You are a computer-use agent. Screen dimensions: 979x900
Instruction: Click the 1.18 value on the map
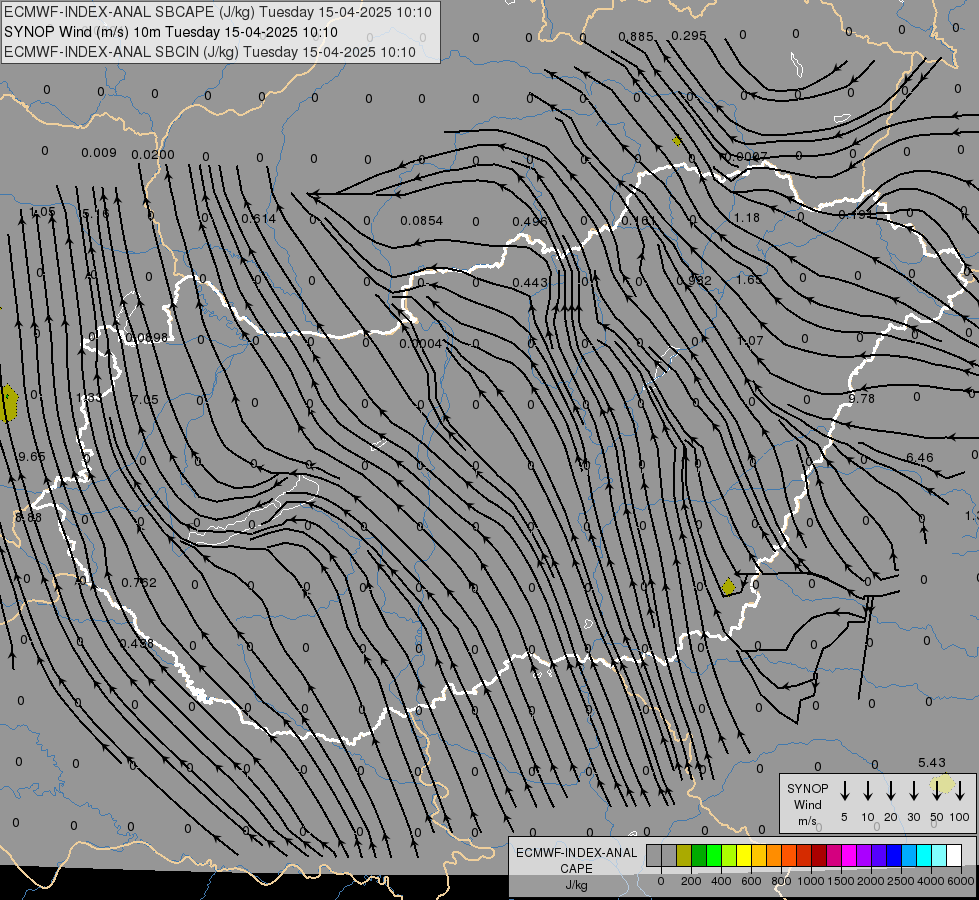click(747, 217)
